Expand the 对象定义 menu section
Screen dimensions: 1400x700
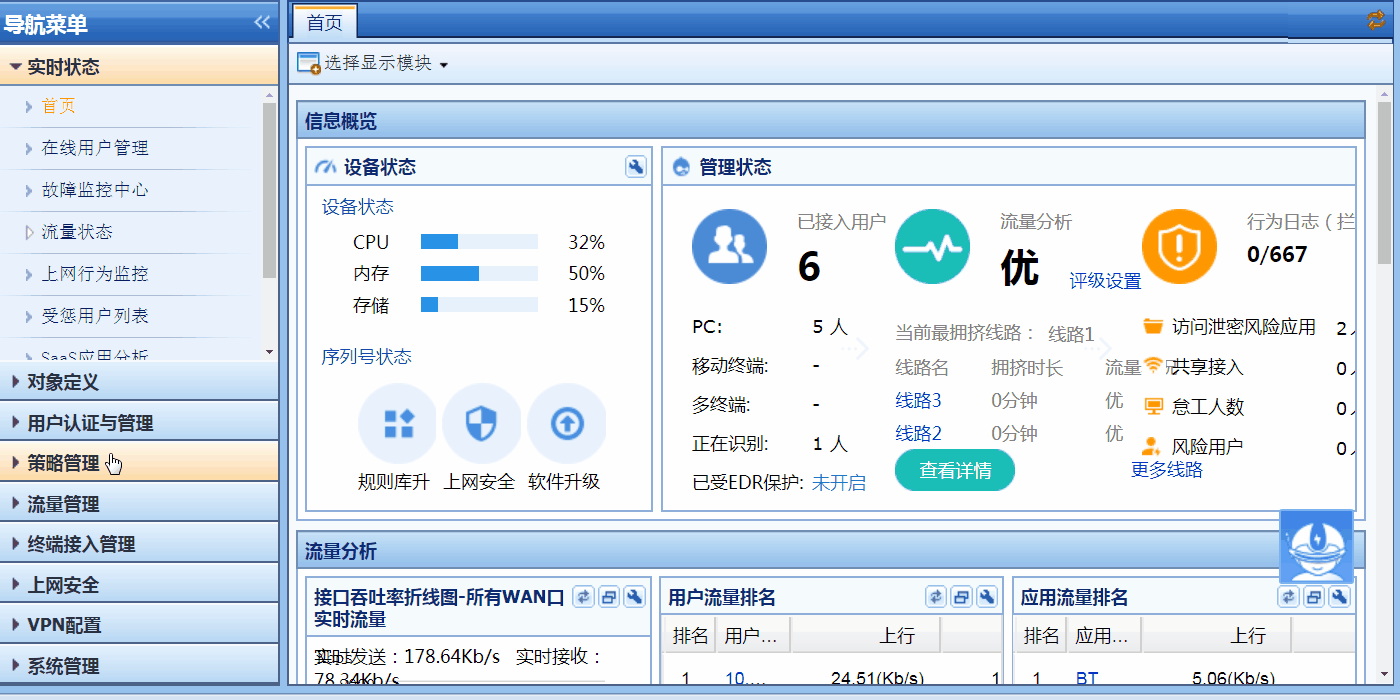pos(139,382)
